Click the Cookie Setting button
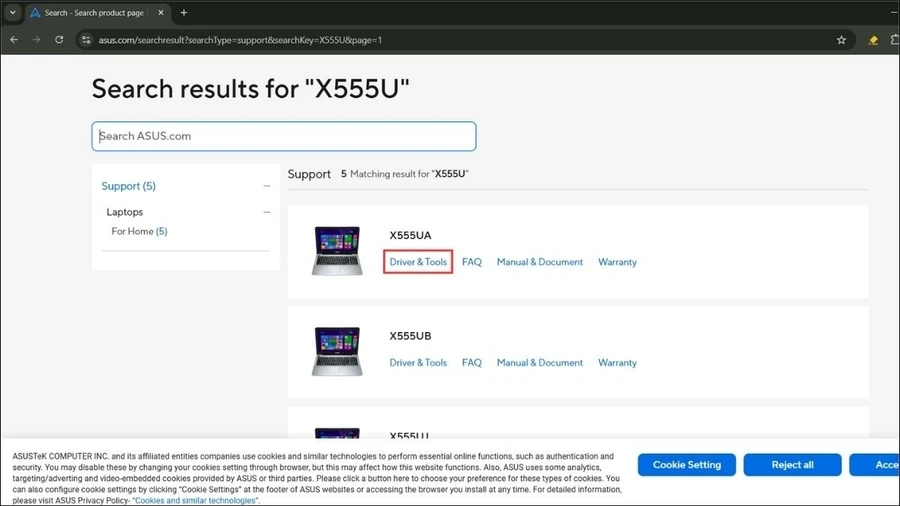Viewport: 900px width, 506px height. pos(686,465)
